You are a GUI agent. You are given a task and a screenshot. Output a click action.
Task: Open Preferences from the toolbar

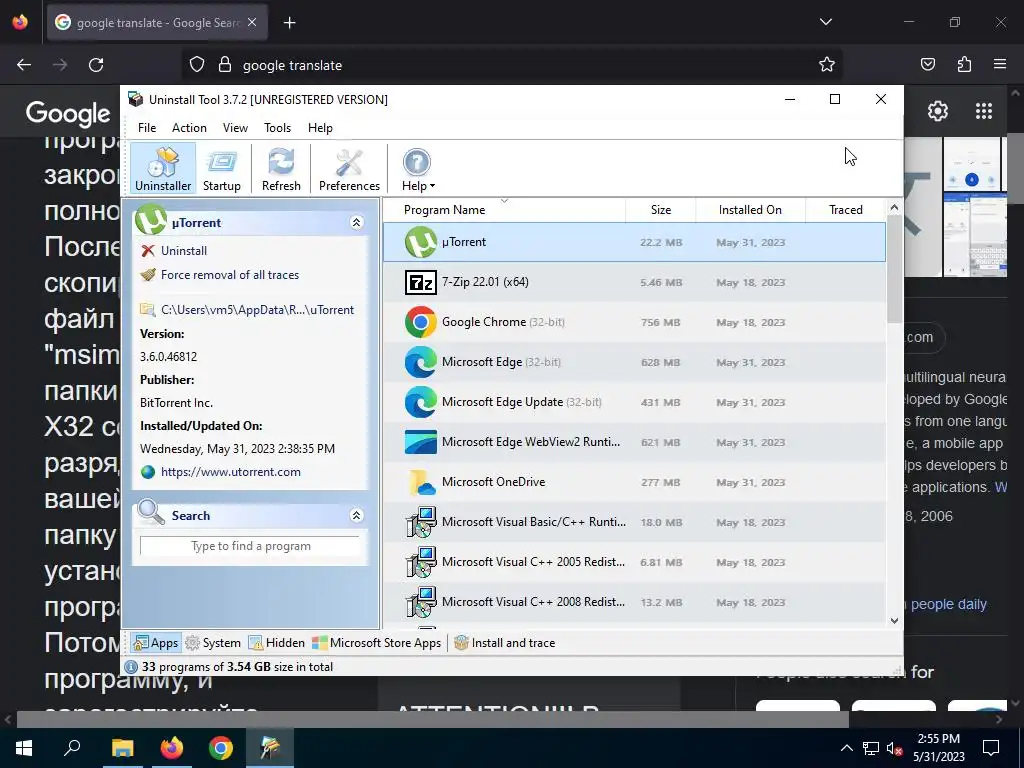click(x=349, y=168)
